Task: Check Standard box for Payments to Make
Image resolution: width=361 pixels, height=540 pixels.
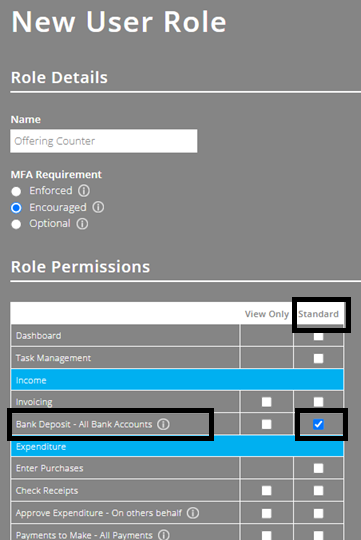Action: 318,535
